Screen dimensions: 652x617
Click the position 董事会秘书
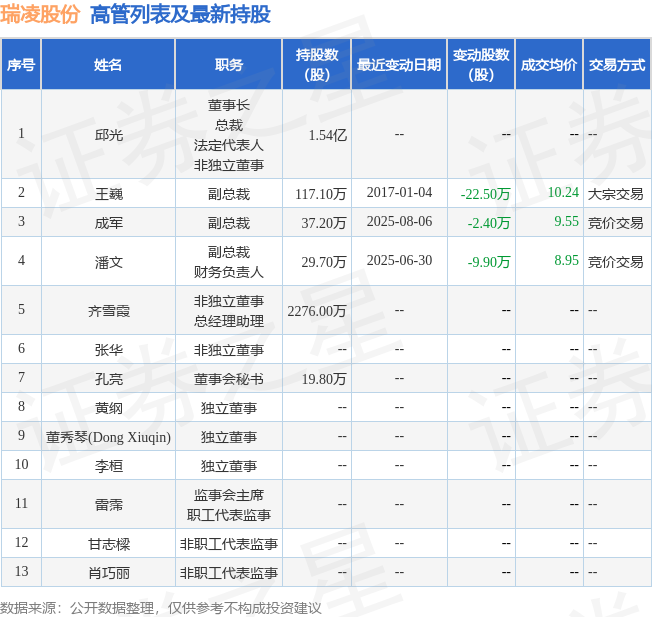tap(229, 379)
